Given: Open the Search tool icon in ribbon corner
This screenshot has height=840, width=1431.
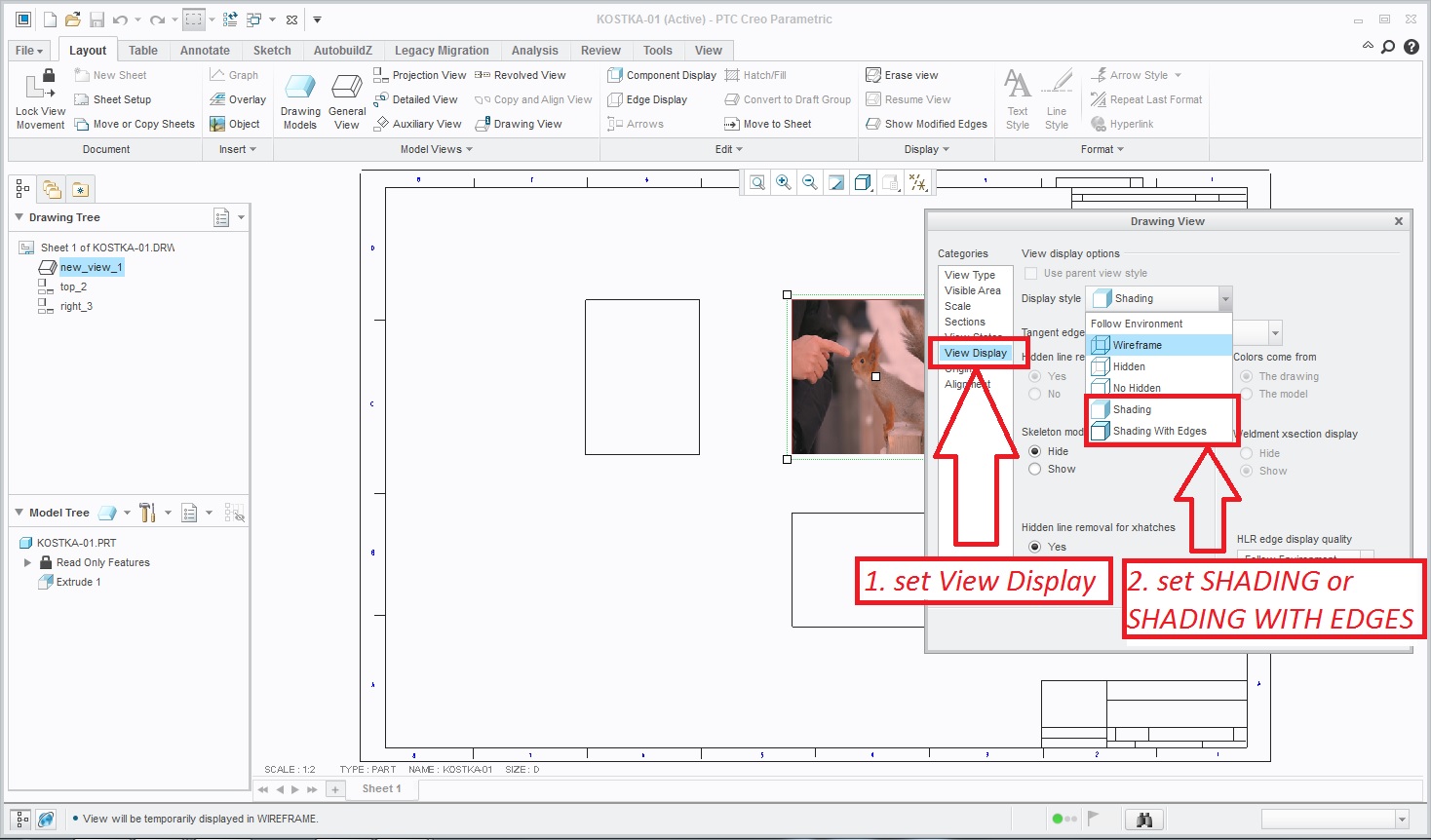Looking at the screenshot, I should point(1389,47).
